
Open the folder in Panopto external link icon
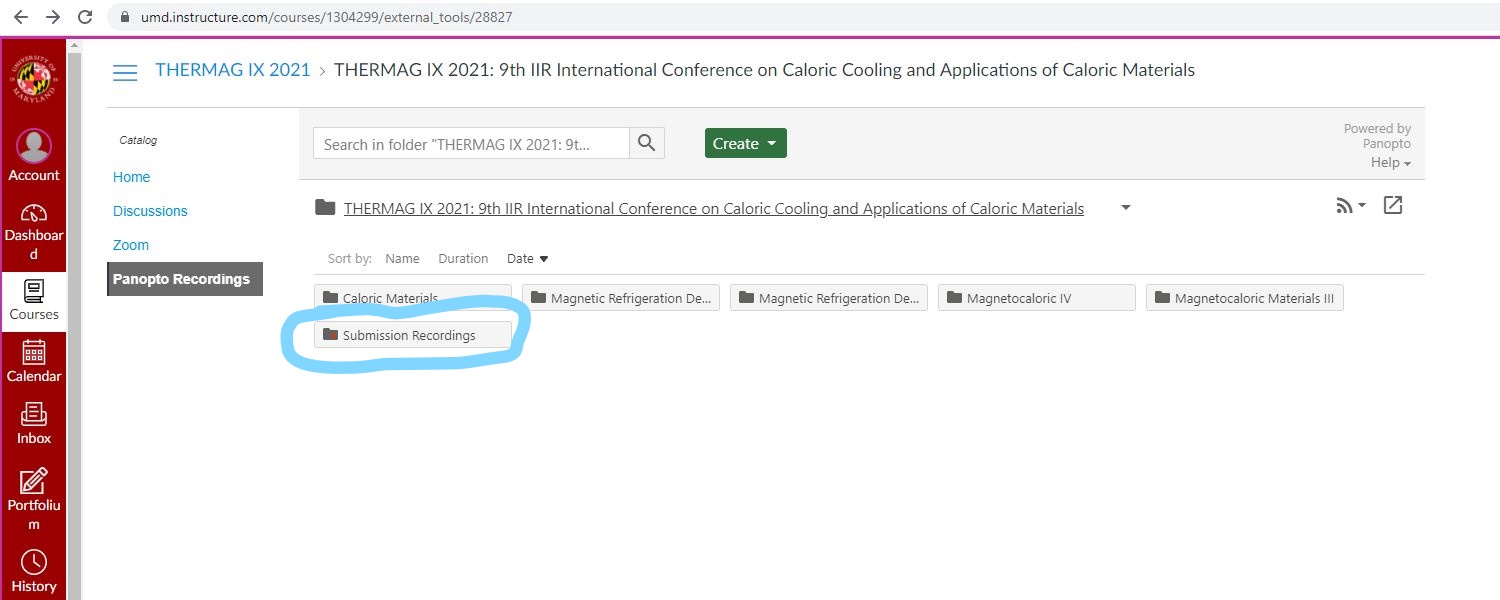(x=1393, y=205)
